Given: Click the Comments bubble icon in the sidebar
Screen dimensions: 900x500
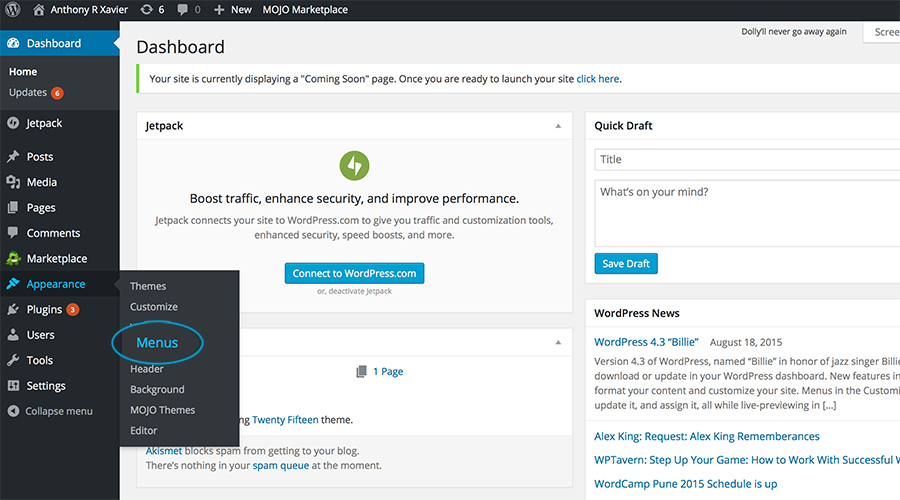Looking at the screenshot, I should tap(13, 232).
